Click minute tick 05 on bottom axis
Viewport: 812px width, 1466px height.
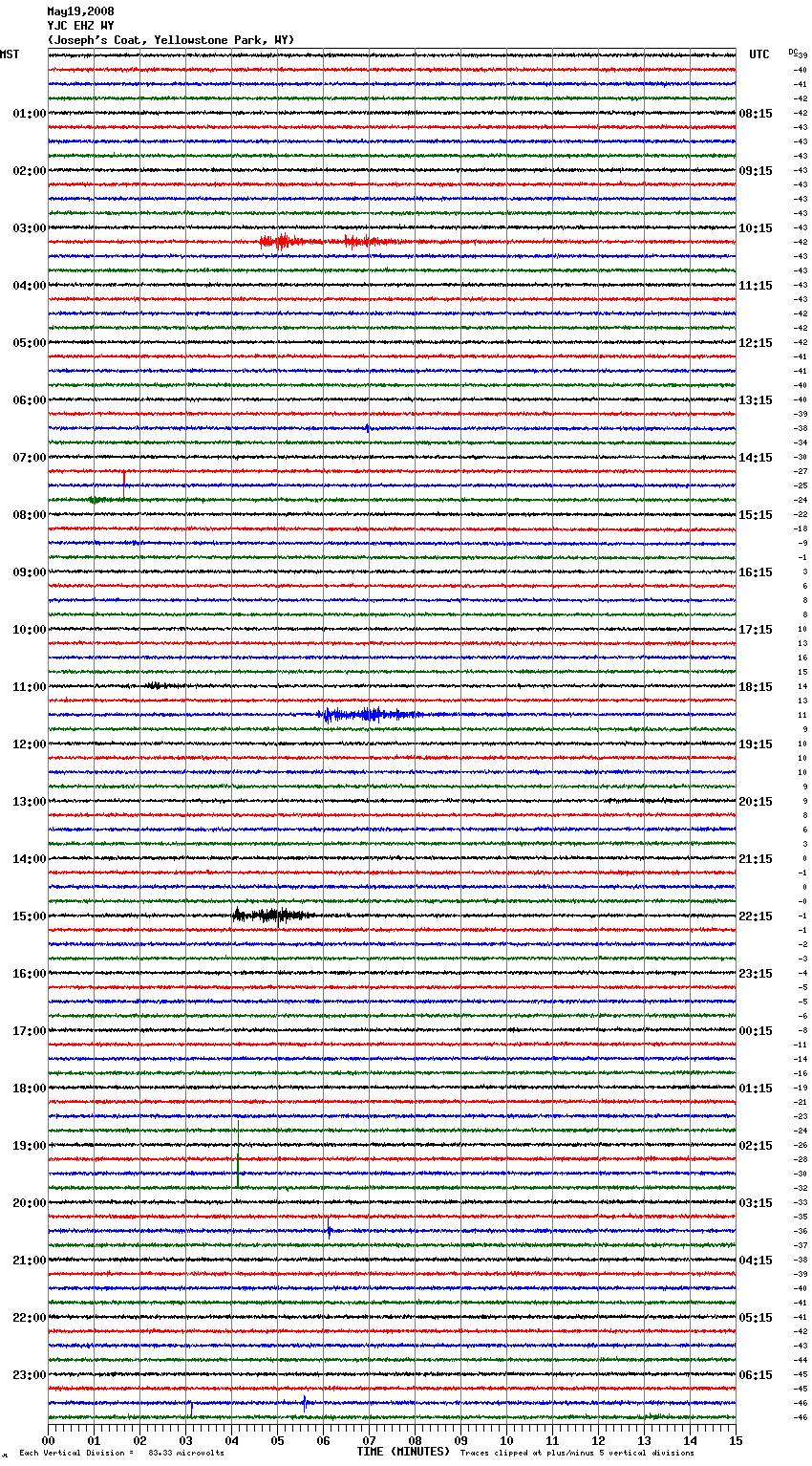277,1440
